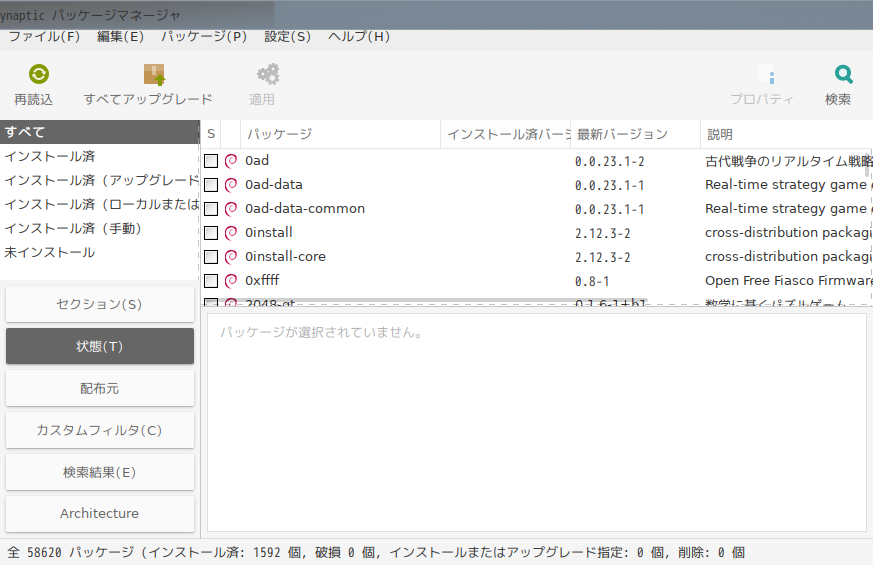The height and width of the screenshot is (565, 873).
Task: Open the パッケージ(P) menu
Action: 204,37
